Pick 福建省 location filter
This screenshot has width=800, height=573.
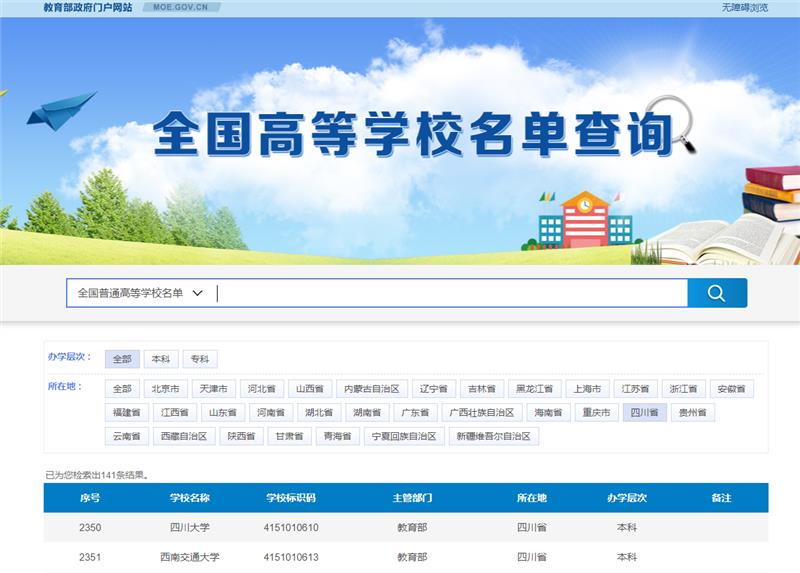coord(127,412)
